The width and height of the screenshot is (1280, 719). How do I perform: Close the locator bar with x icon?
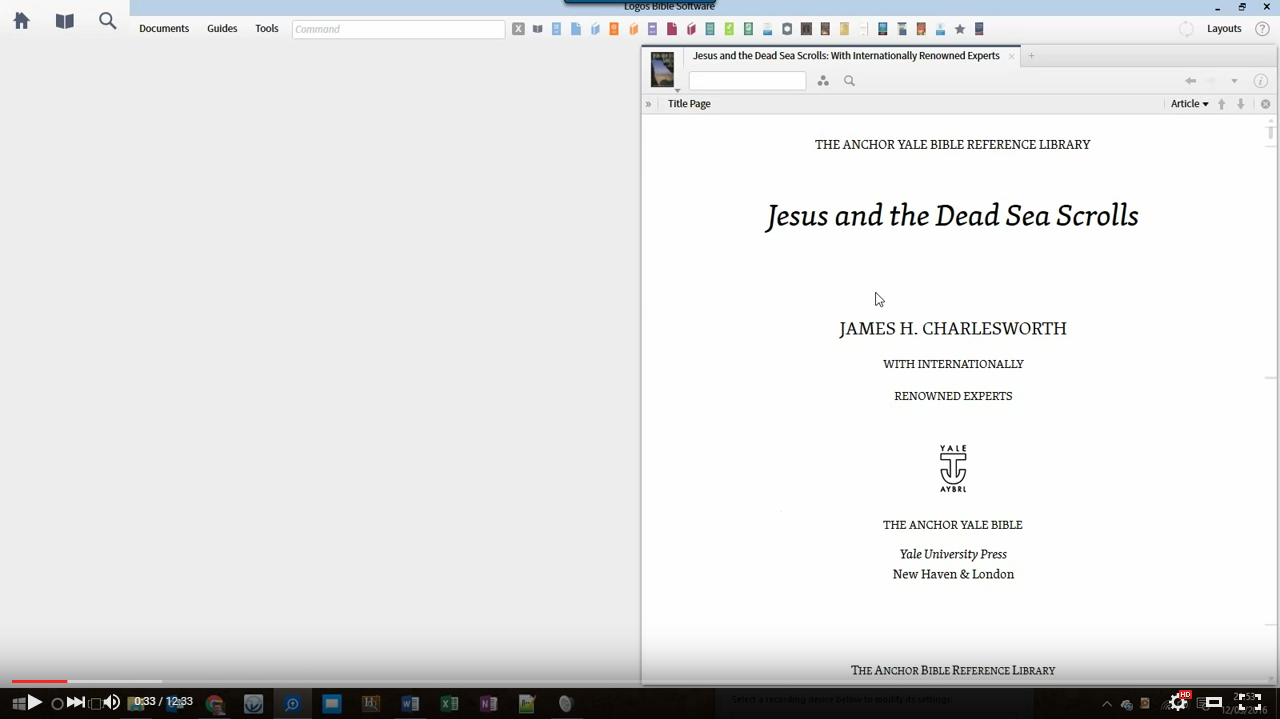coord(1265,104)
